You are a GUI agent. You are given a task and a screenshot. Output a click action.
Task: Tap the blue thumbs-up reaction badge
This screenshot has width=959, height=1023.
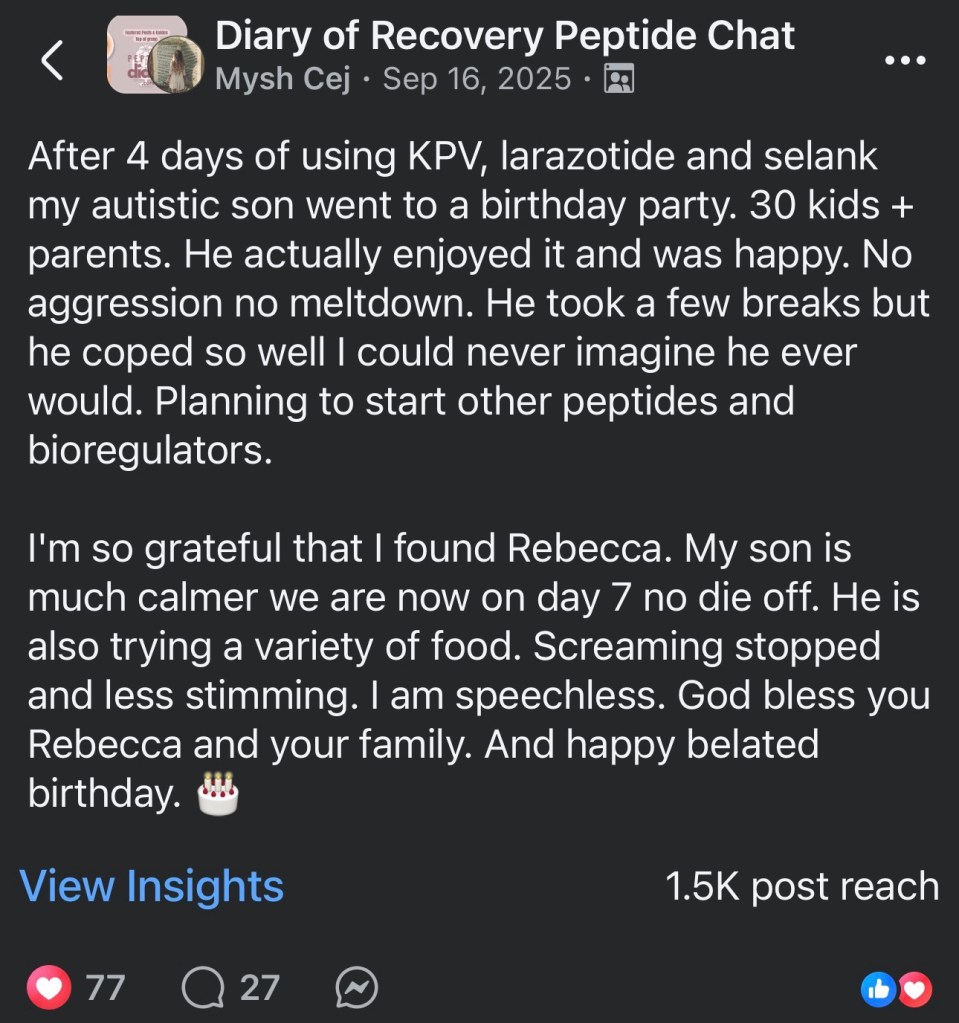coord(879,988)
